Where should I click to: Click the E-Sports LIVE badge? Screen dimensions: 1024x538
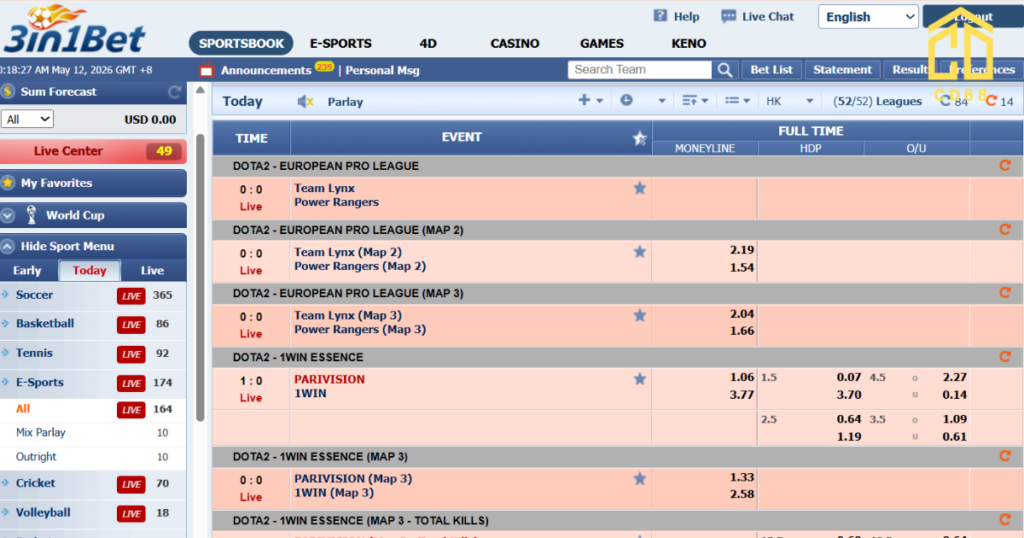pyautogui.click(x=131, y=383)
